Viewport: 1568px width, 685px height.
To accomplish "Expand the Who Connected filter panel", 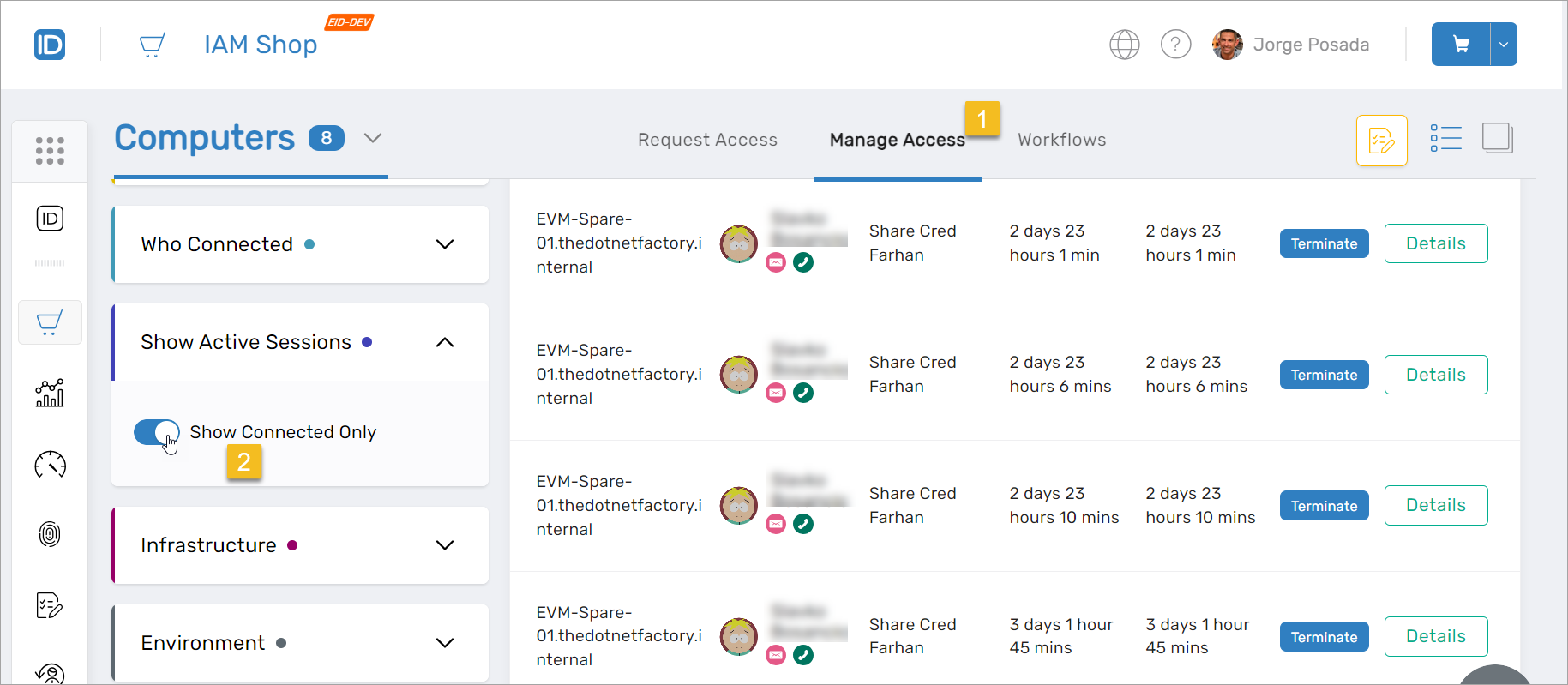I will point(444,244).
